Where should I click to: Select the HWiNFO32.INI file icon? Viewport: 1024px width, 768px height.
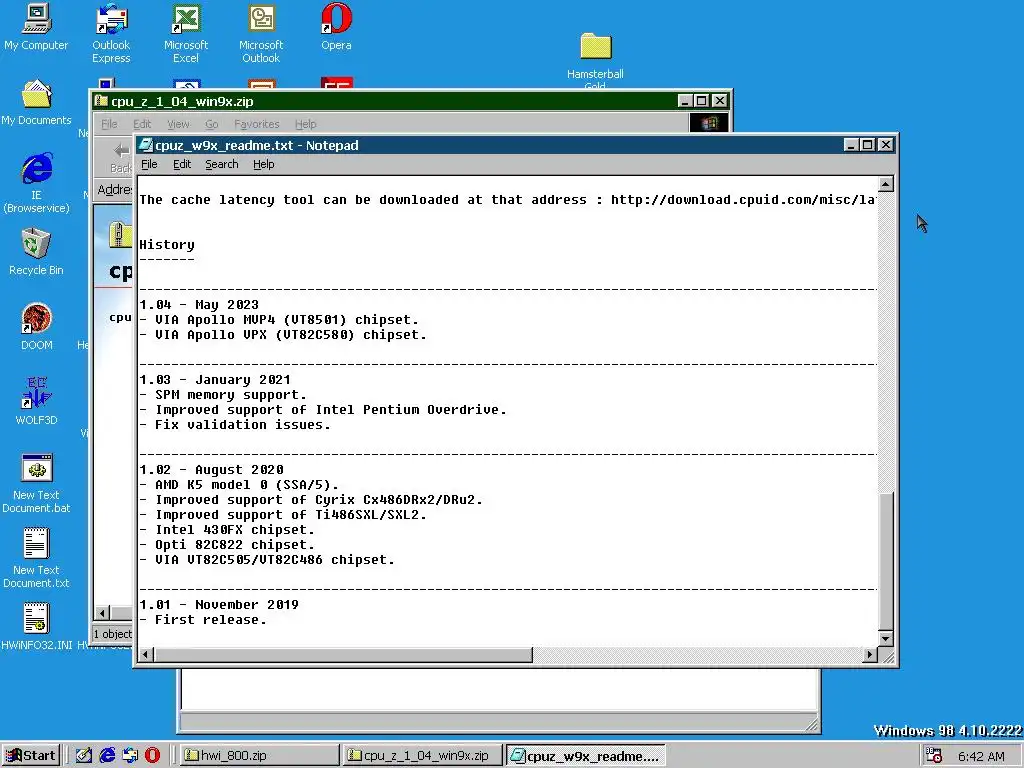36,627
